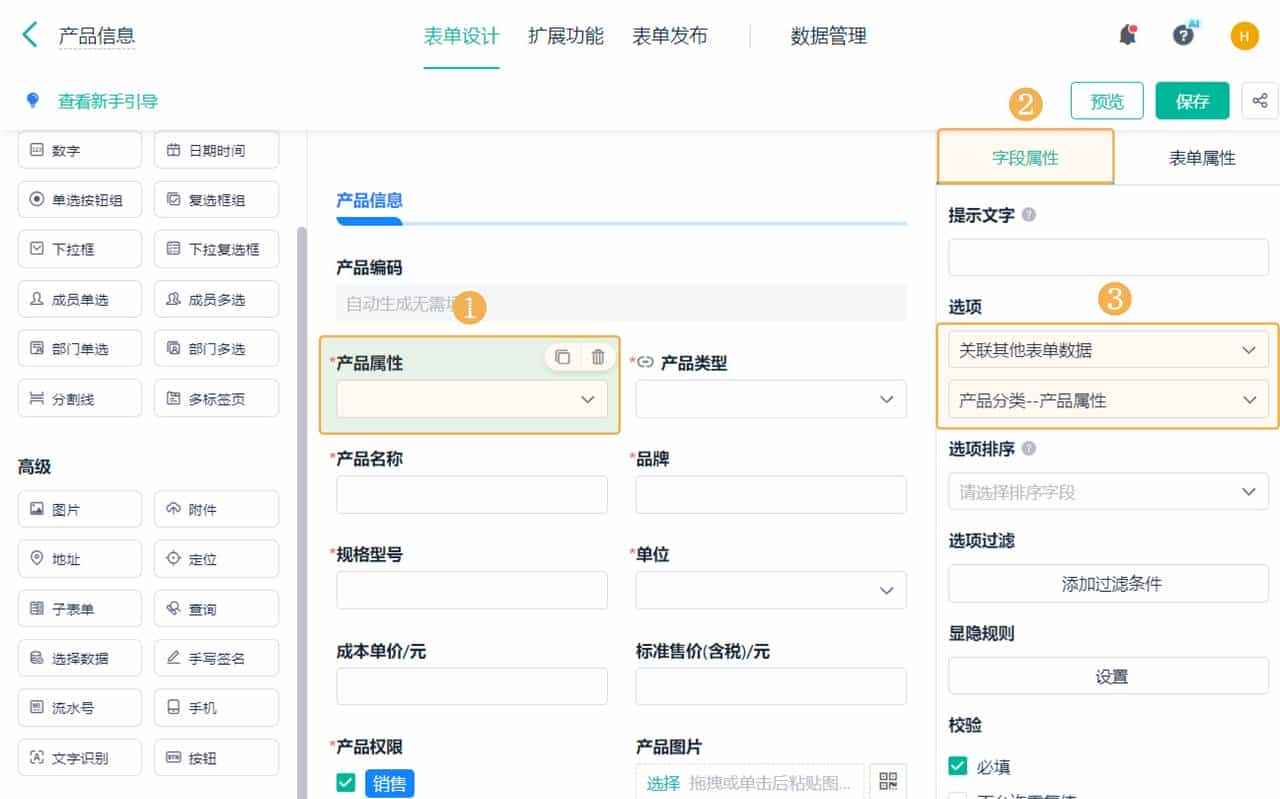
Task: Click the trash icon to delete 产品属性 field
Action: point(597,356)
